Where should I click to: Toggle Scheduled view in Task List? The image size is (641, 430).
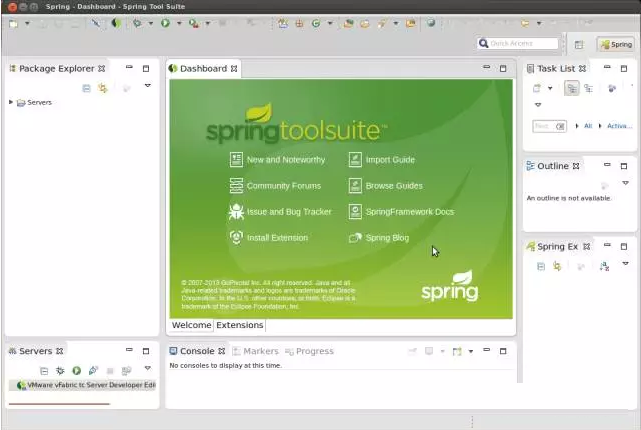588,88
